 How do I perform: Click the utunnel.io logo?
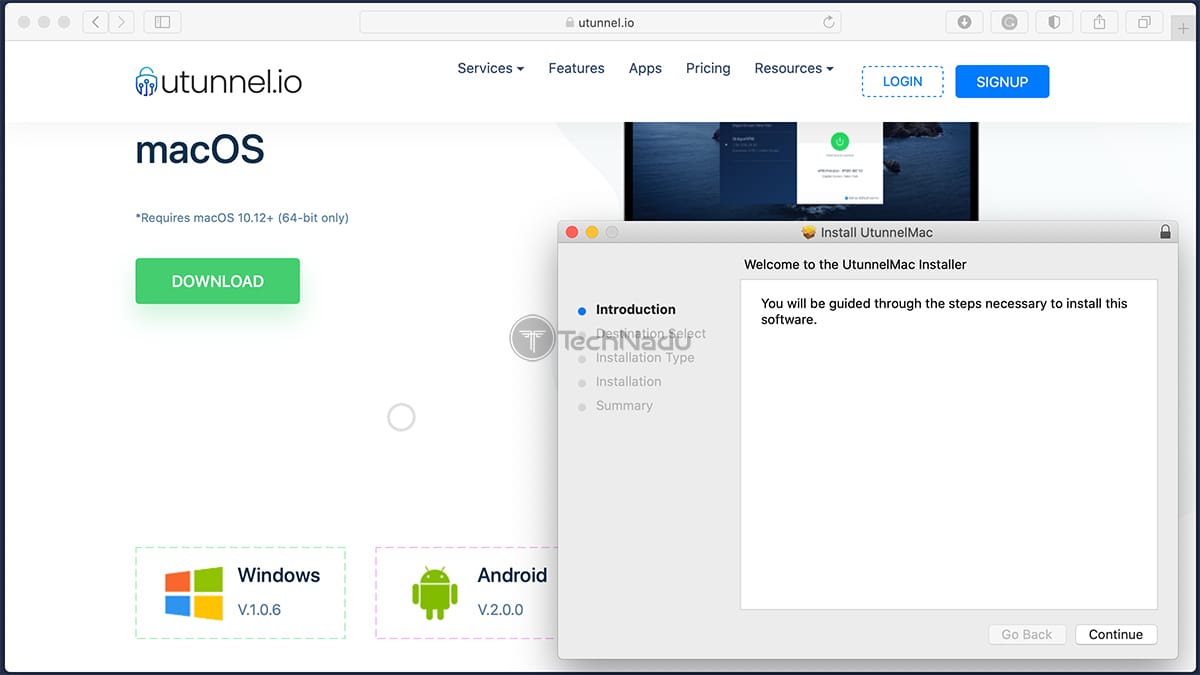point(218,81)
